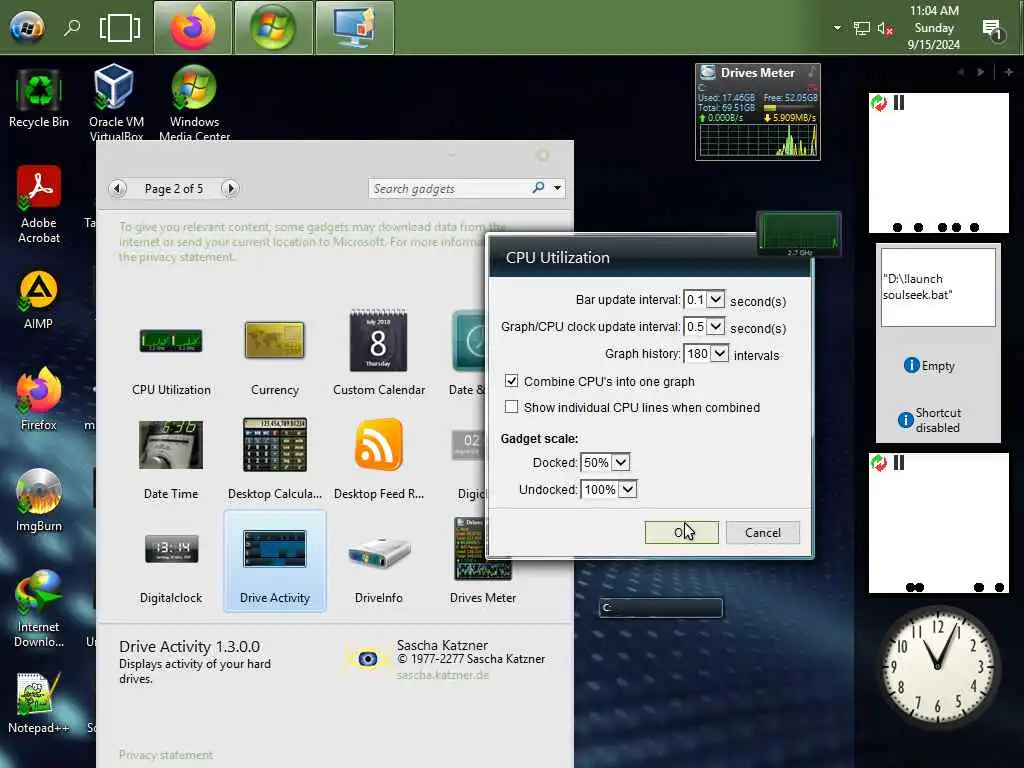Open AIMP desktop icon

click(39, 300)
